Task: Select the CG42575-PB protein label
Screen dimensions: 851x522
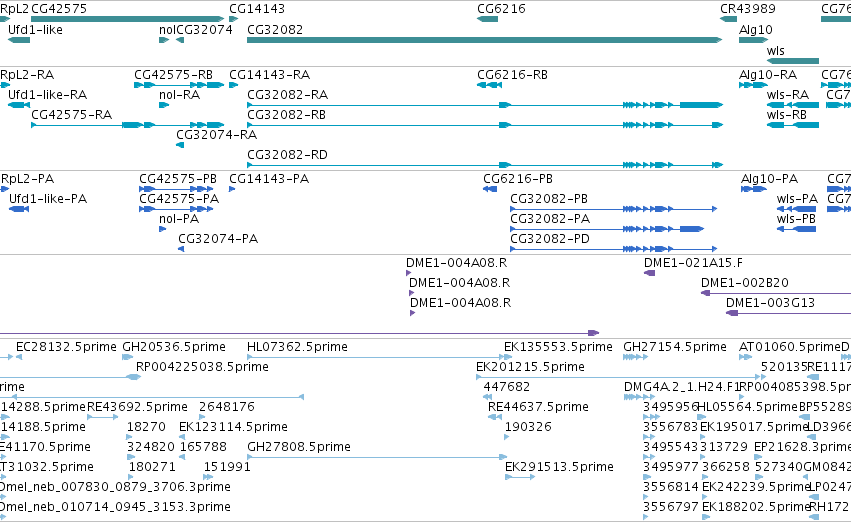Action: 178,179
